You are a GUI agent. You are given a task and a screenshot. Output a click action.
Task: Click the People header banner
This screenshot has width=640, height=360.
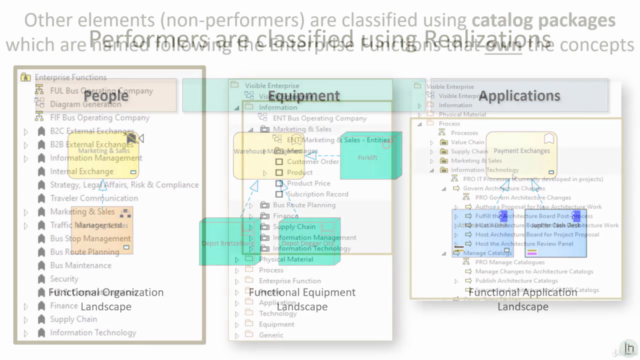click(x=106, y=96)
